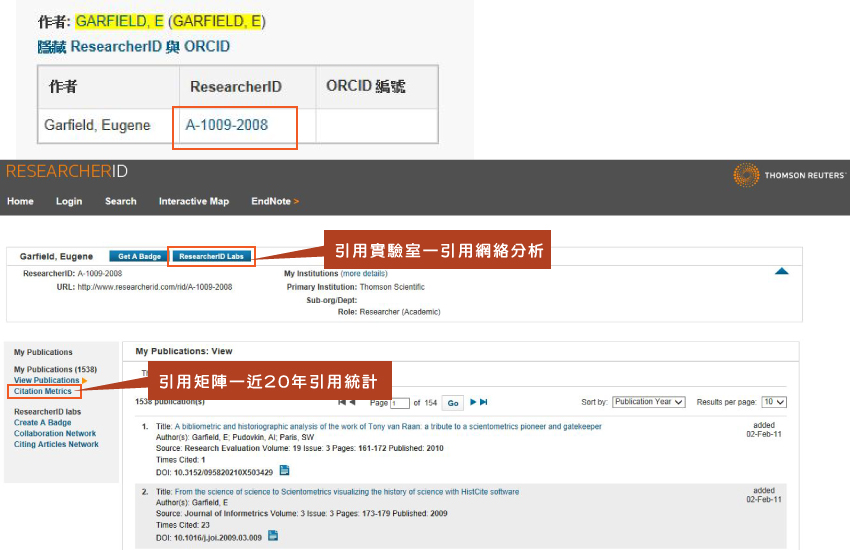The height and width of the screenshot is (550, 850).
Task: Jump to last results page
Action: tap(484, 402)
